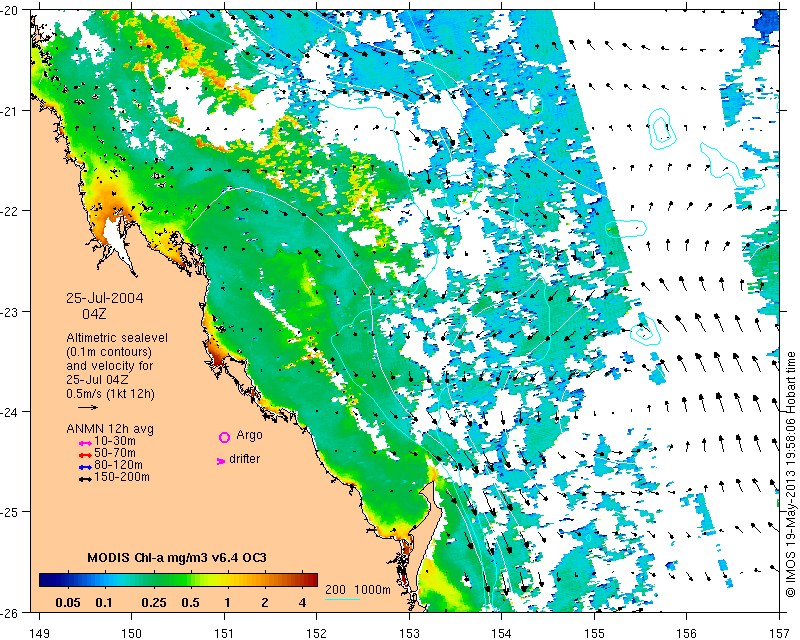800x640 pixels.
Task: Click longitude label 155 on the x-axis
Action: point(594,633)
